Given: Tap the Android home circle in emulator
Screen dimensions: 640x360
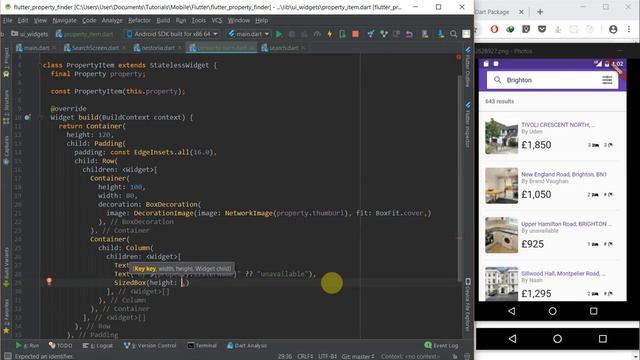Looking at the screenshot, I should 553,311.
